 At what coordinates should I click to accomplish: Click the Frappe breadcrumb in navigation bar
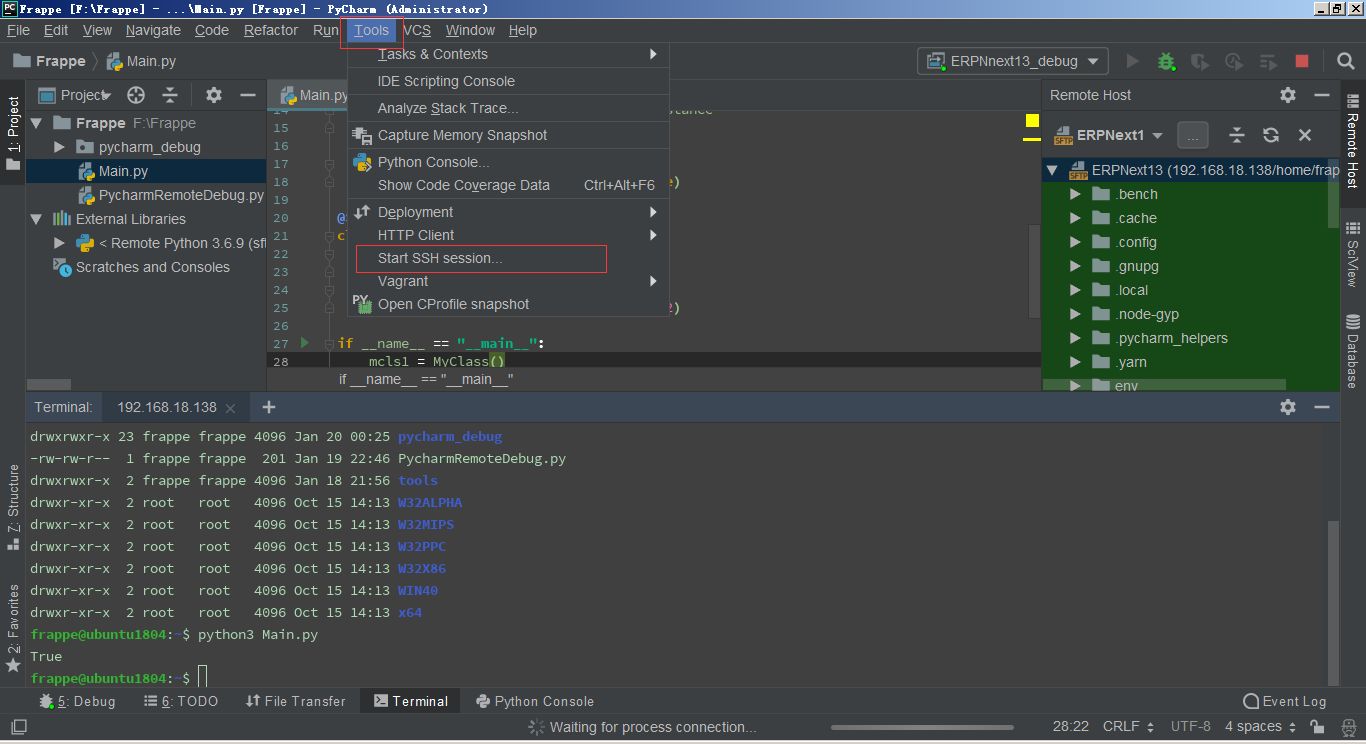coord(49,61)
